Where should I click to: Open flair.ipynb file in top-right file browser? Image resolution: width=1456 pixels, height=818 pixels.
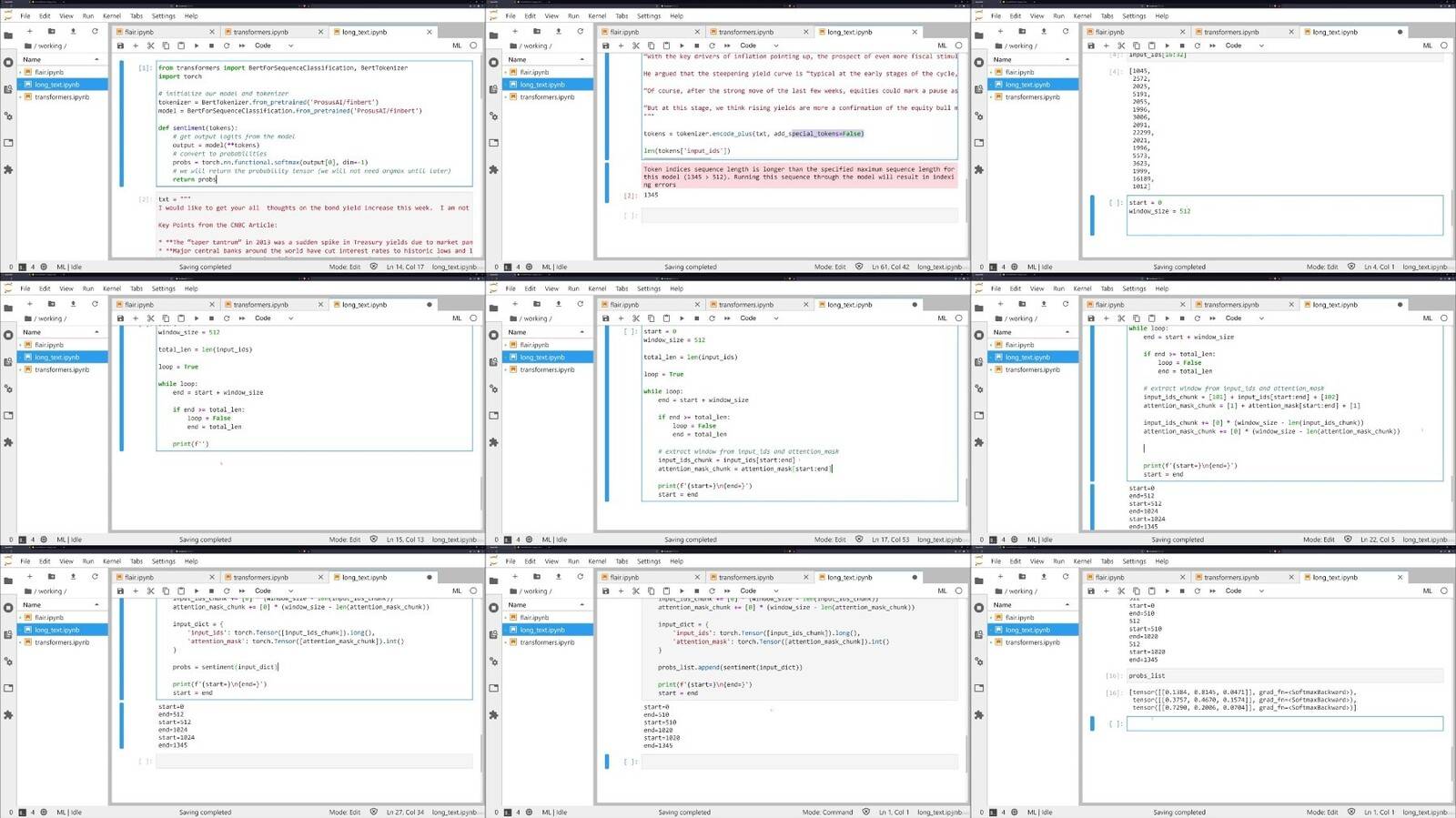pyautogui.click(x=1019, y=72)
